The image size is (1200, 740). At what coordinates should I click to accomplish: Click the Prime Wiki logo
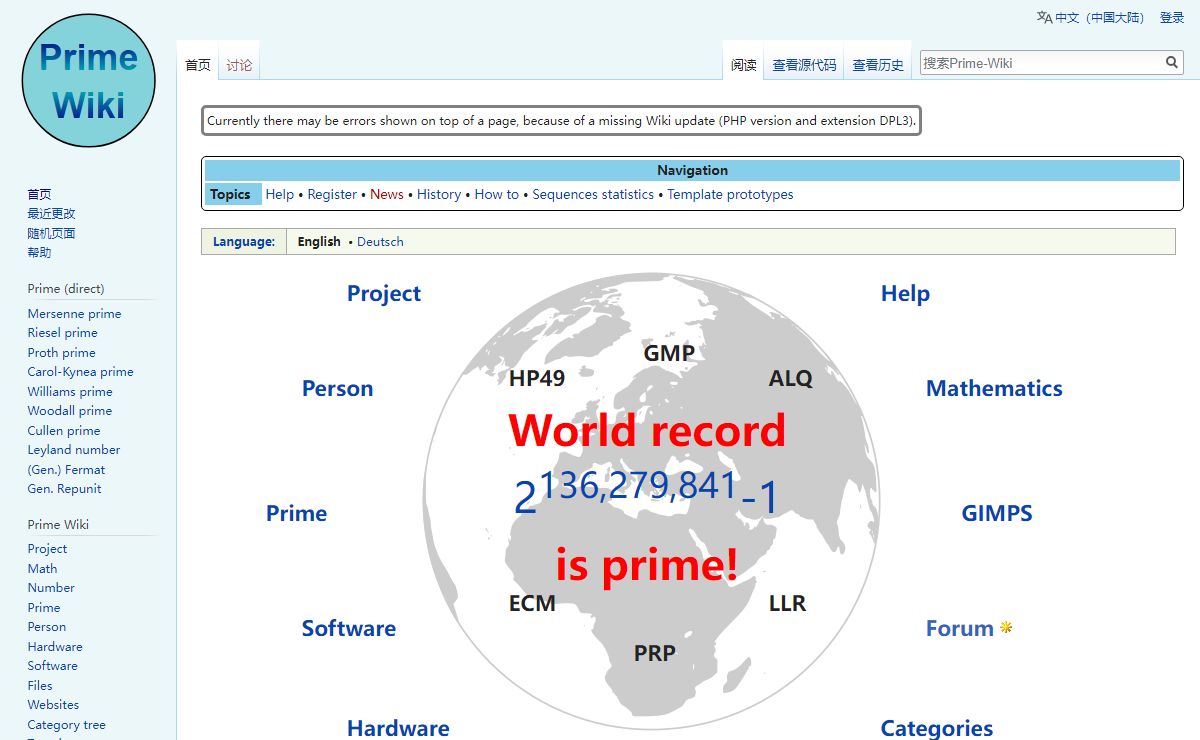pyautogui.click(x=88, y=80)
